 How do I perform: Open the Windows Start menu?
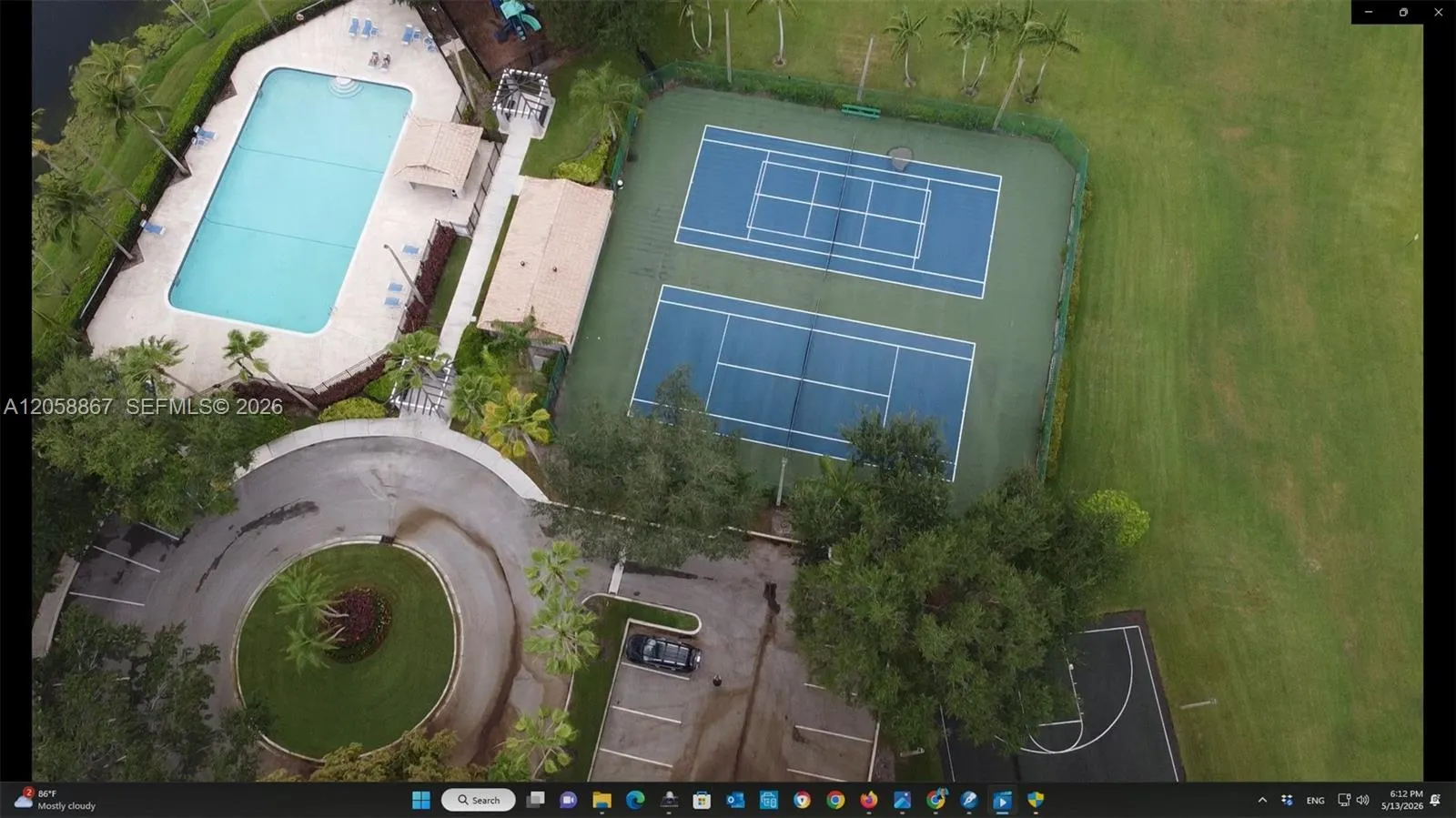coord(420,800)
